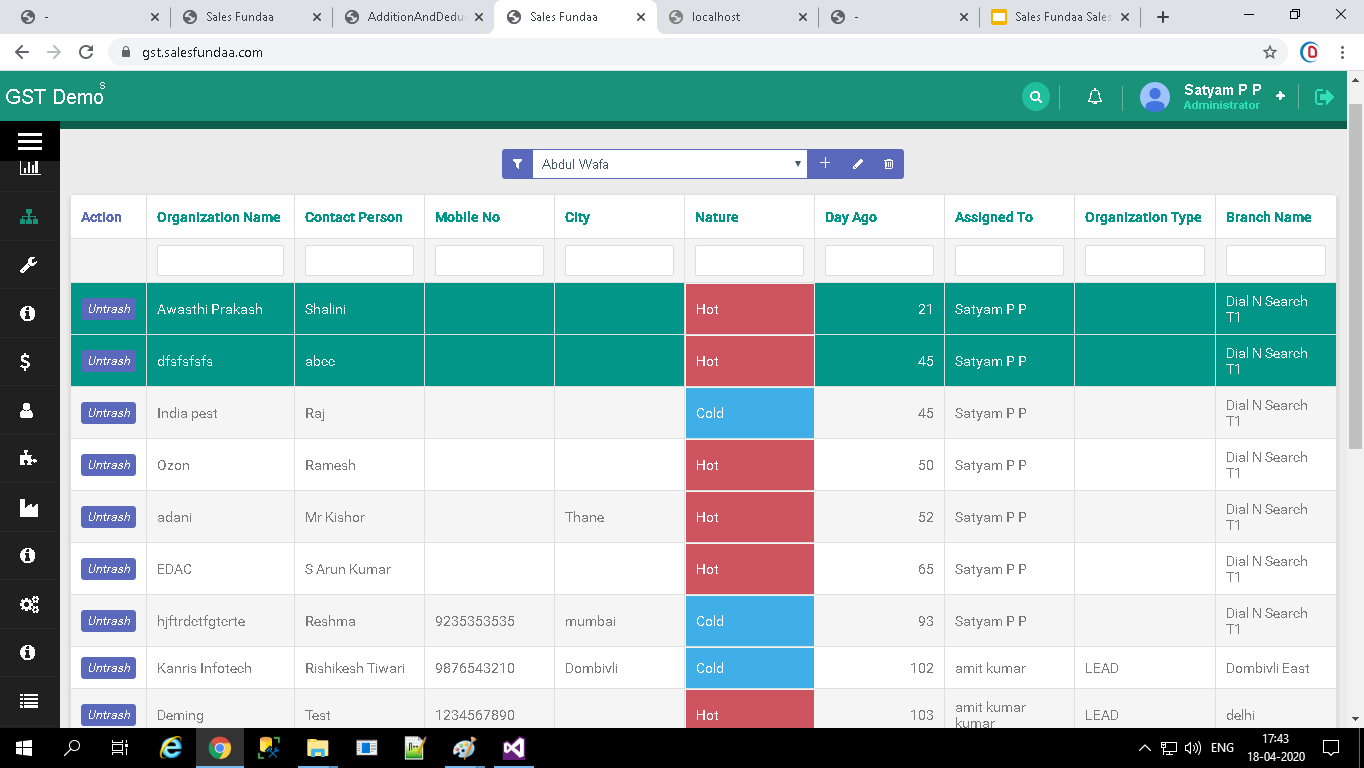1364x768 pixels.
Task: Click the dollar sign sidebar icon
Action: 26,362
